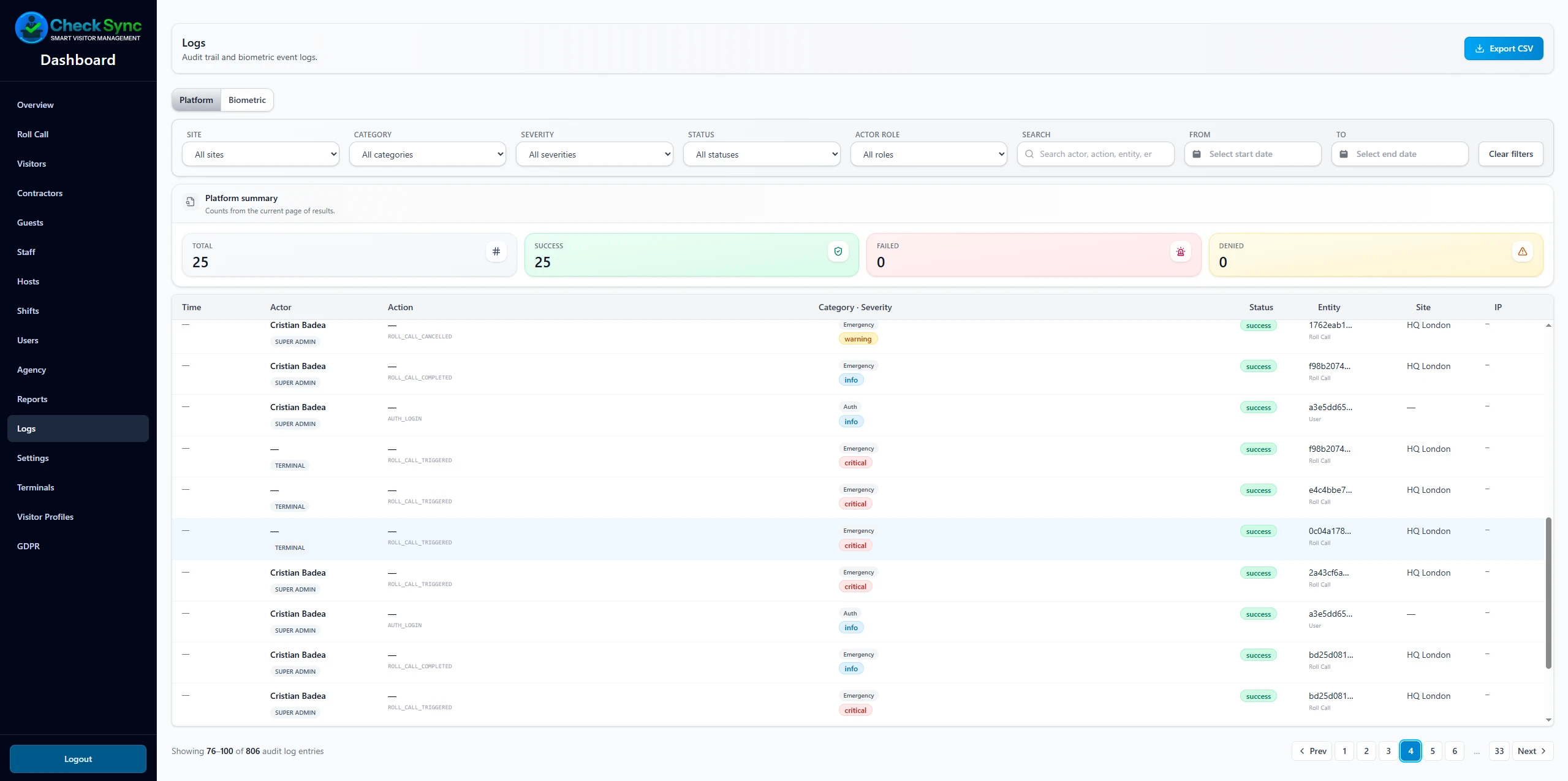Click the Prev chevron arrow icon

coord(1302,751)
